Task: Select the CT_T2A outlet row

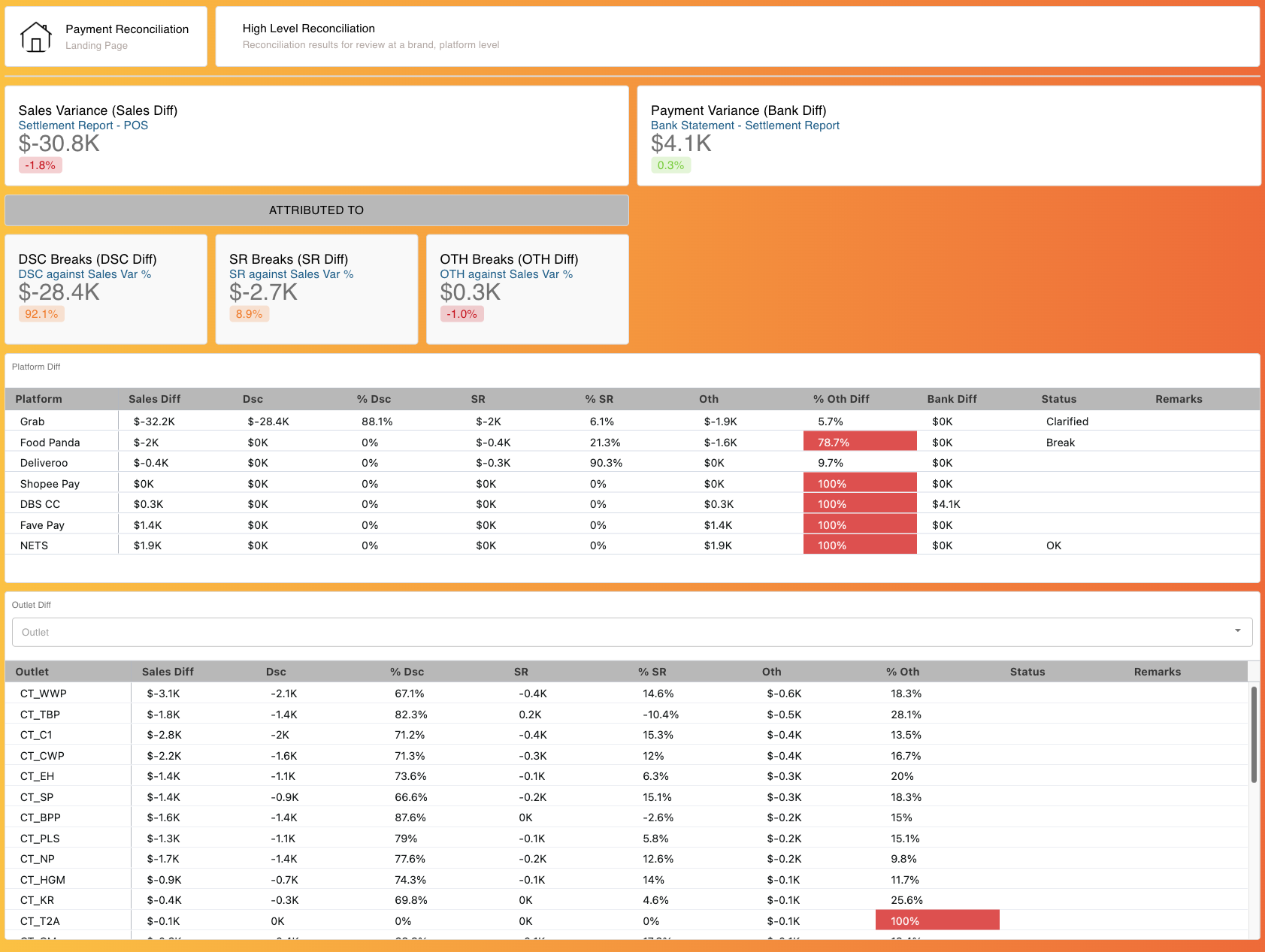Action: click(x=627, y=921)
